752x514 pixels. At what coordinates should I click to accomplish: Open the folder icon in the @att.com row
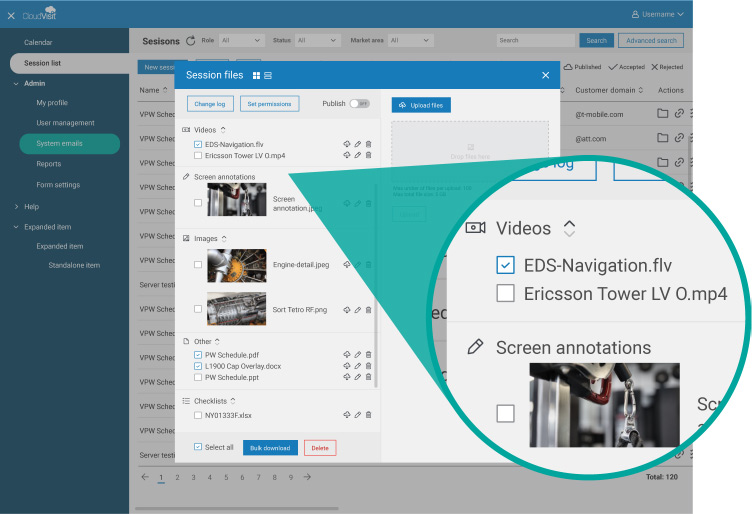[x=662, y=138]
